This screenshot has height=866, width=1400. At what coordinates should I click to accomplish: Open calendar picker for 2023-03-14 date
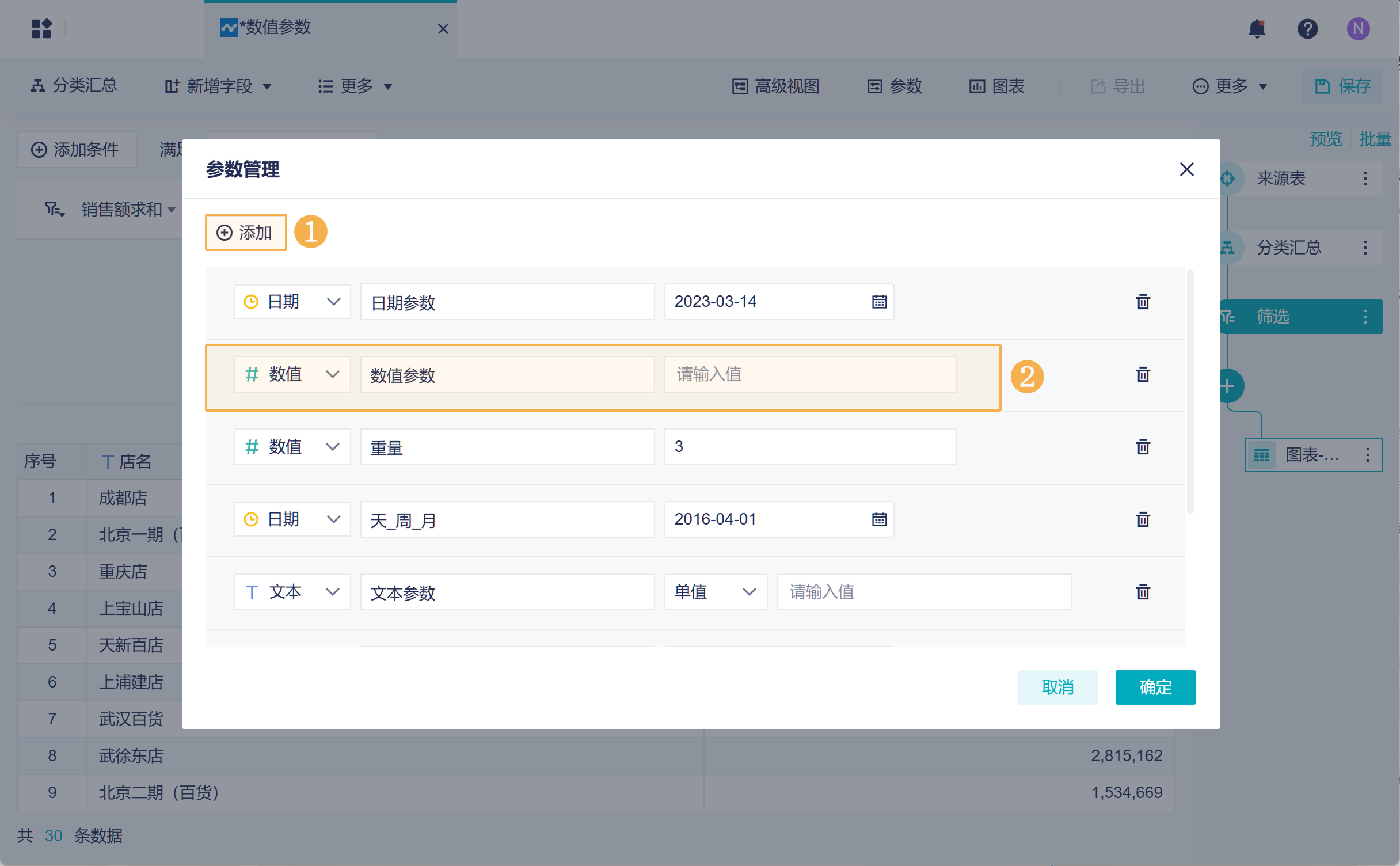pyautogui.click(x=879, y=302)
